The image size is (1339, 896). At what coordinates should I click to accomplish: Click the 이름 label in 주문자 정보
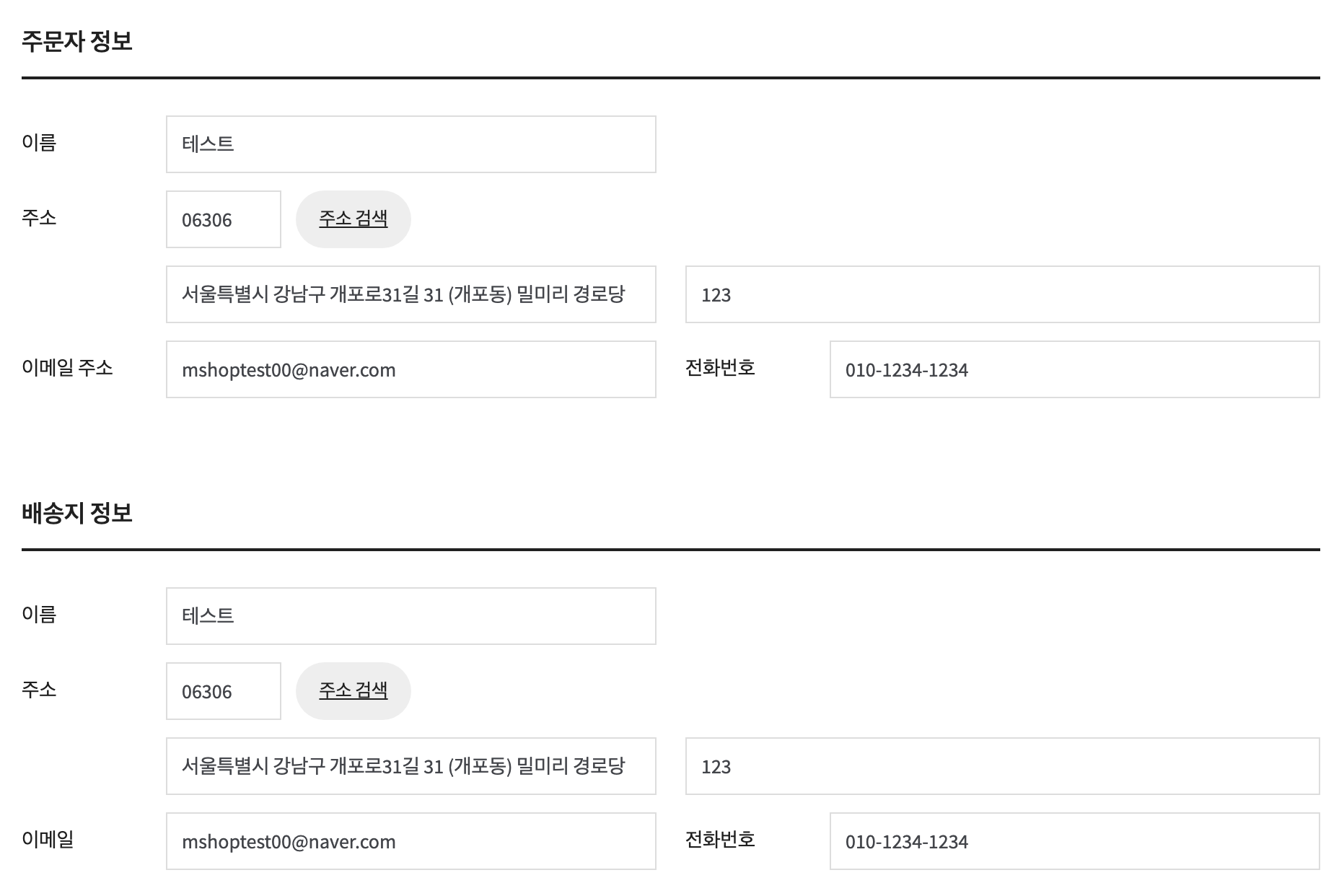coord(39,143)
